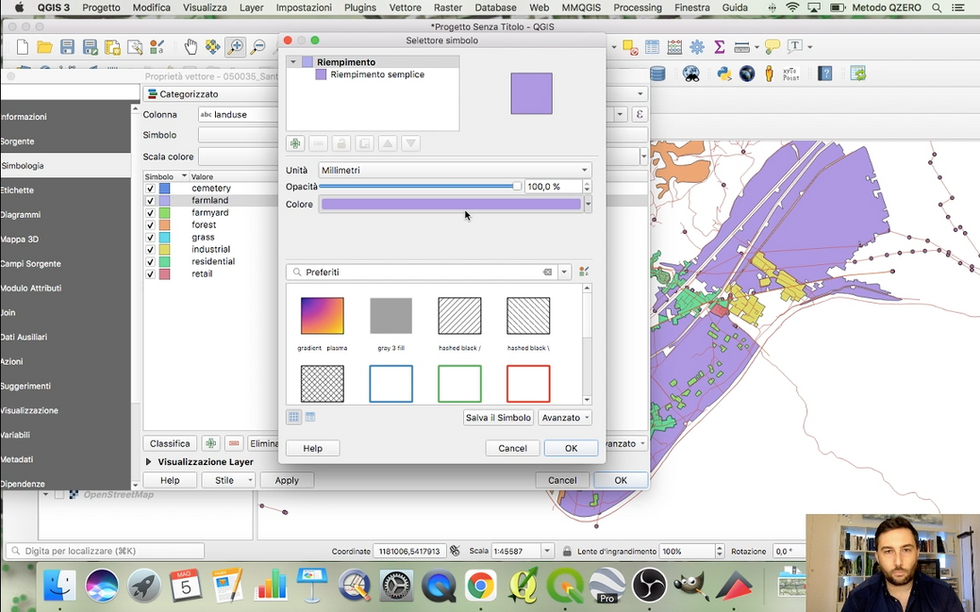
Task: Open the Mappa 3D settings panel
Action: click(31, 238)
